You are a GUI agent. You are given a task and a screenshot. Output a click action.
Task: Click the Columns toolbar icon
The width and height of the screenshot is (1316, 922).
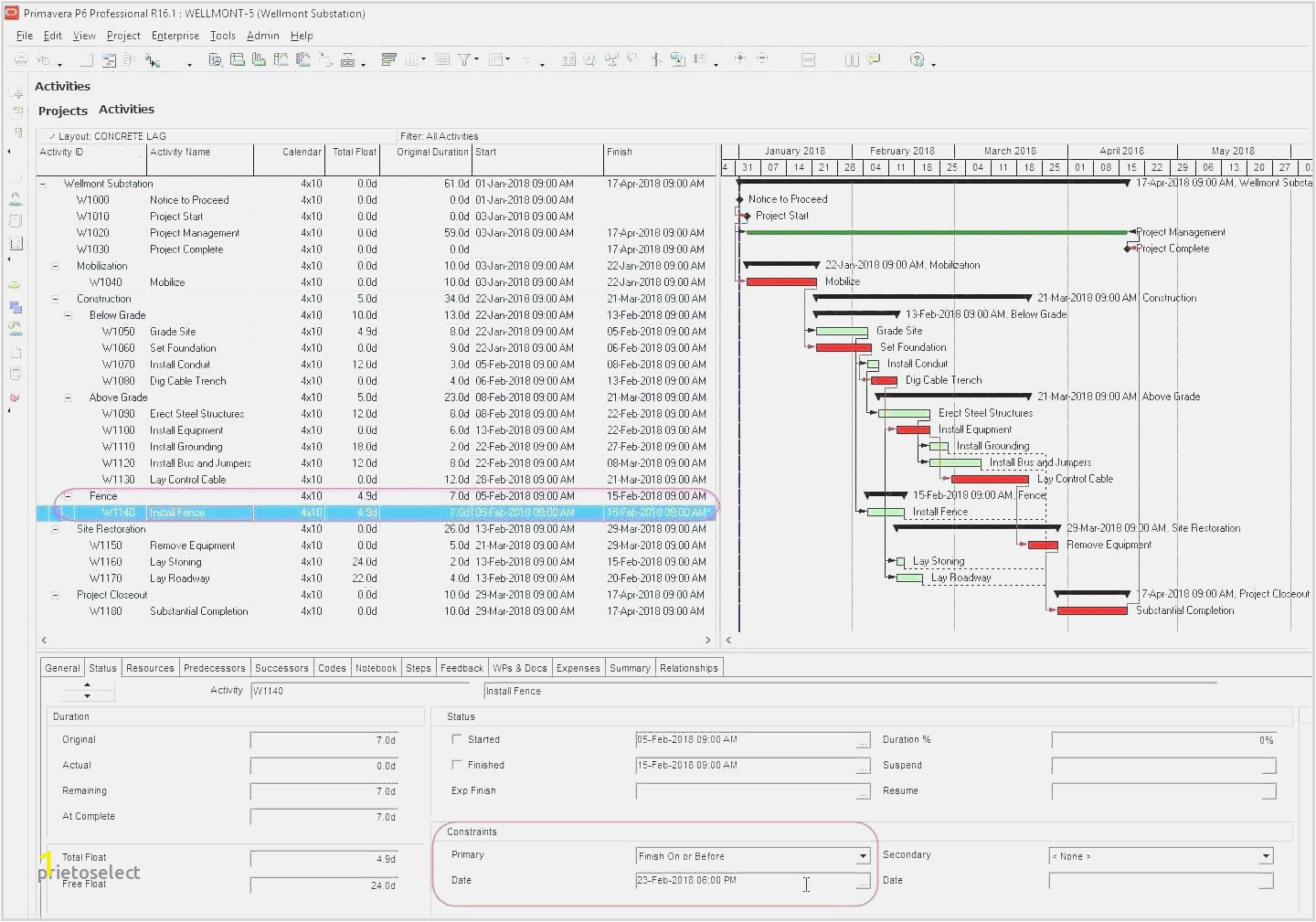tap(410, 59)
